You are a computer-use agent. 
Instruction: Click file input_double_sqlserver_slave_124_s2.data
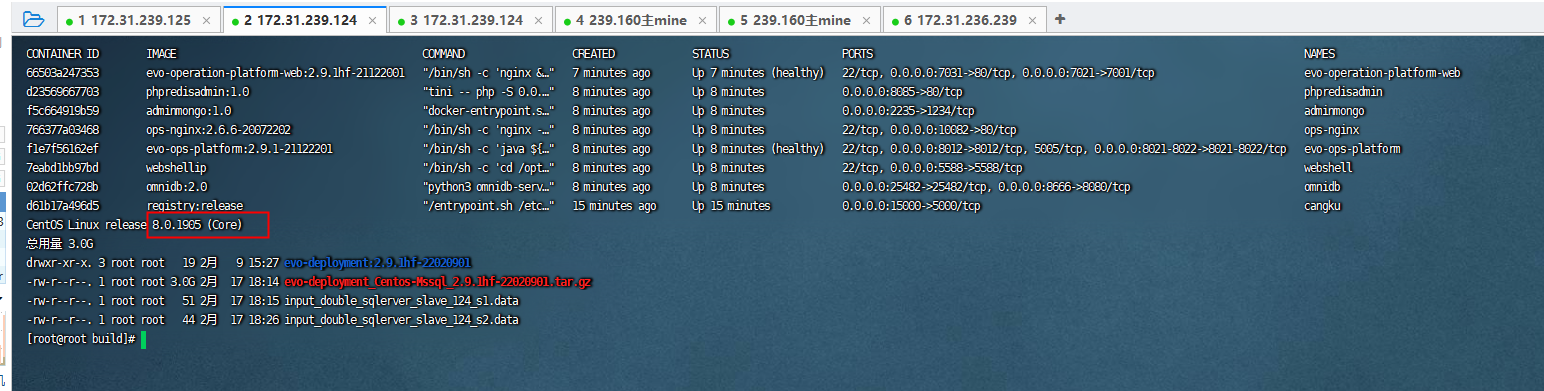pos(402,320)
